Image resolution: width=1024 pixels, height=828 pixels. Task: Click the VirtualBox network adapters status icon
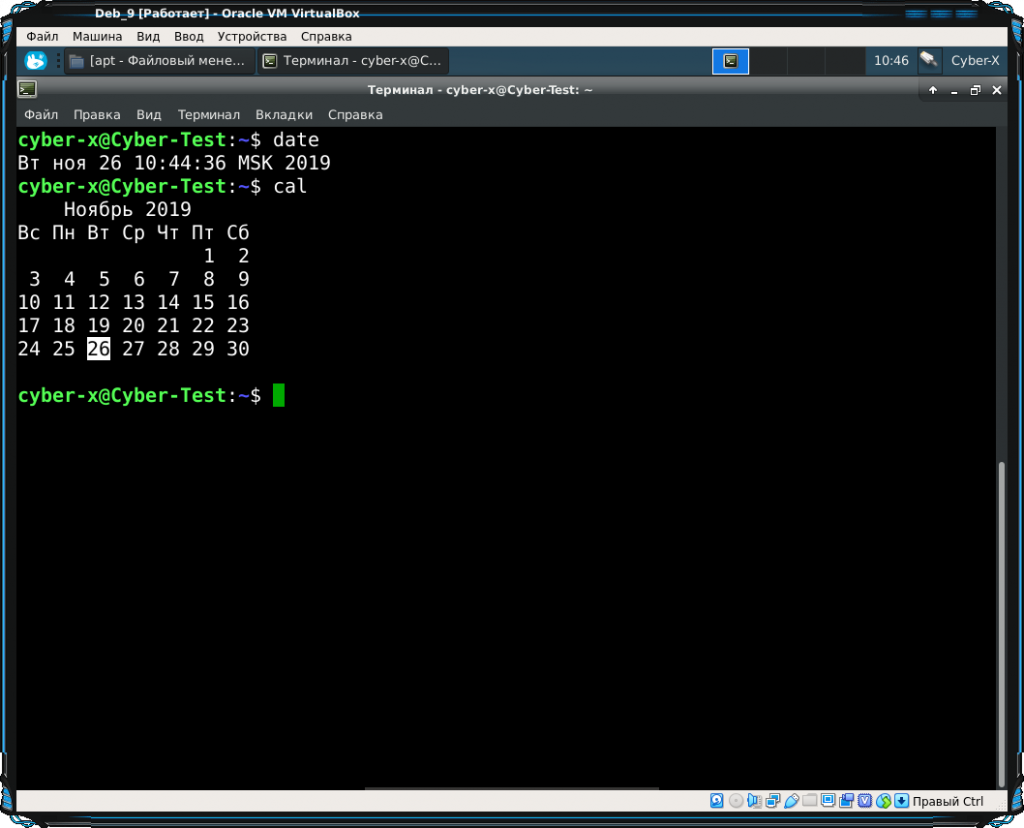click(773, 801)
